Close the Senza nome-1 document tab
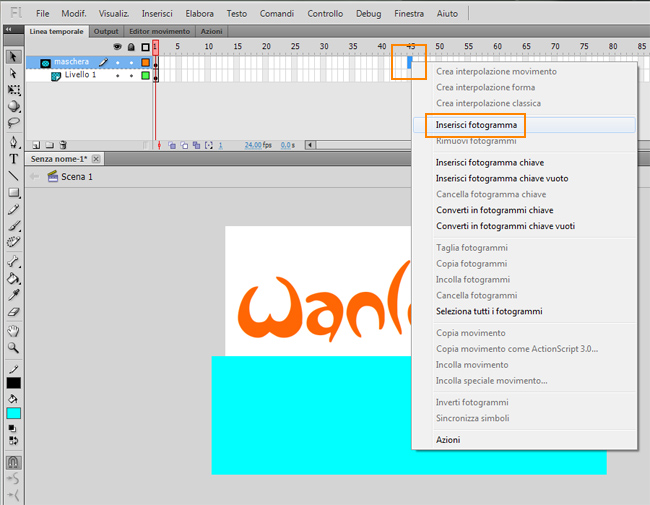Screen dimensions: 650x505 coord(96,159)
